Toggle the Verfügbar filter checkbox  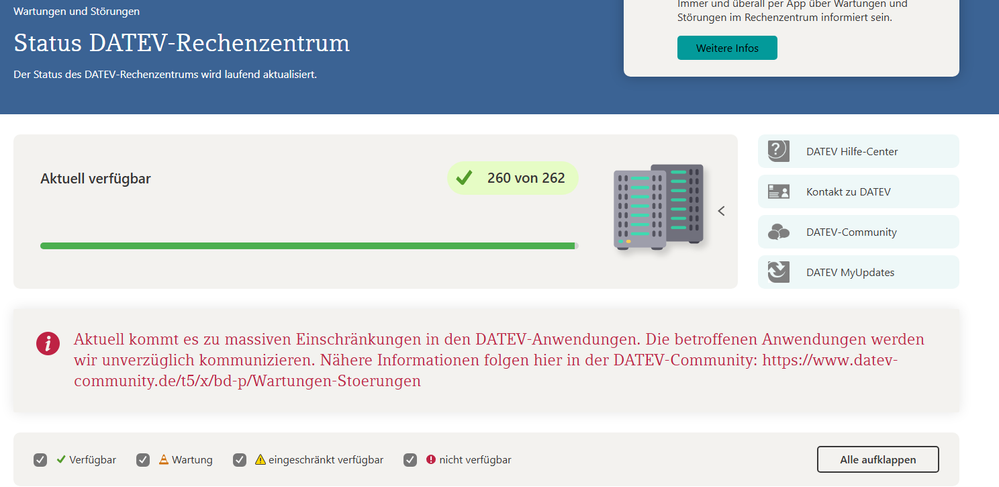click(40, 460)
